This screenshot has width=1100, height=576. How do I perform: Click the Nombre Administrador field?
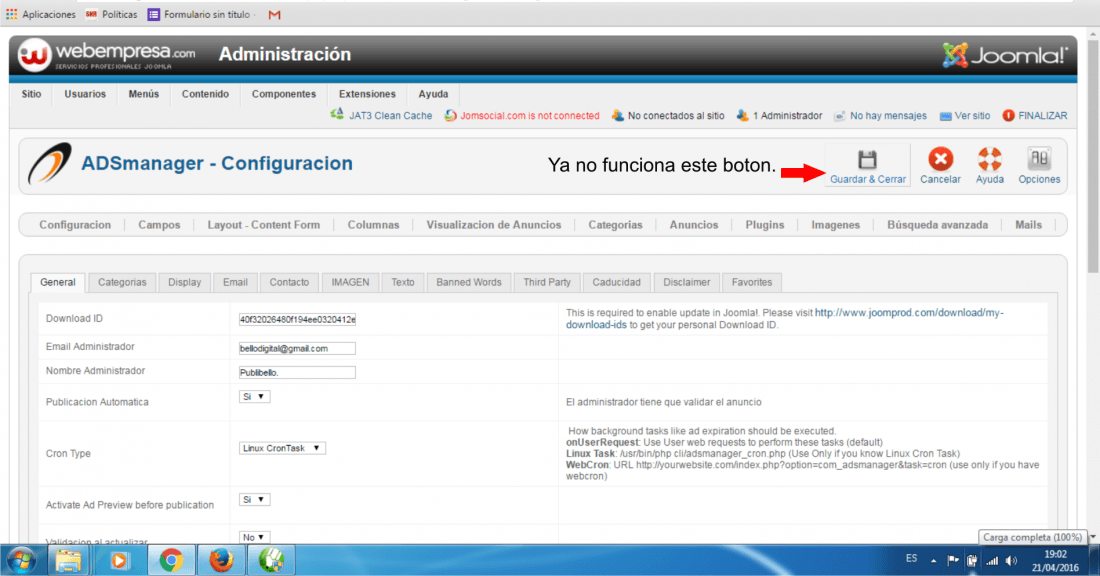297,373
